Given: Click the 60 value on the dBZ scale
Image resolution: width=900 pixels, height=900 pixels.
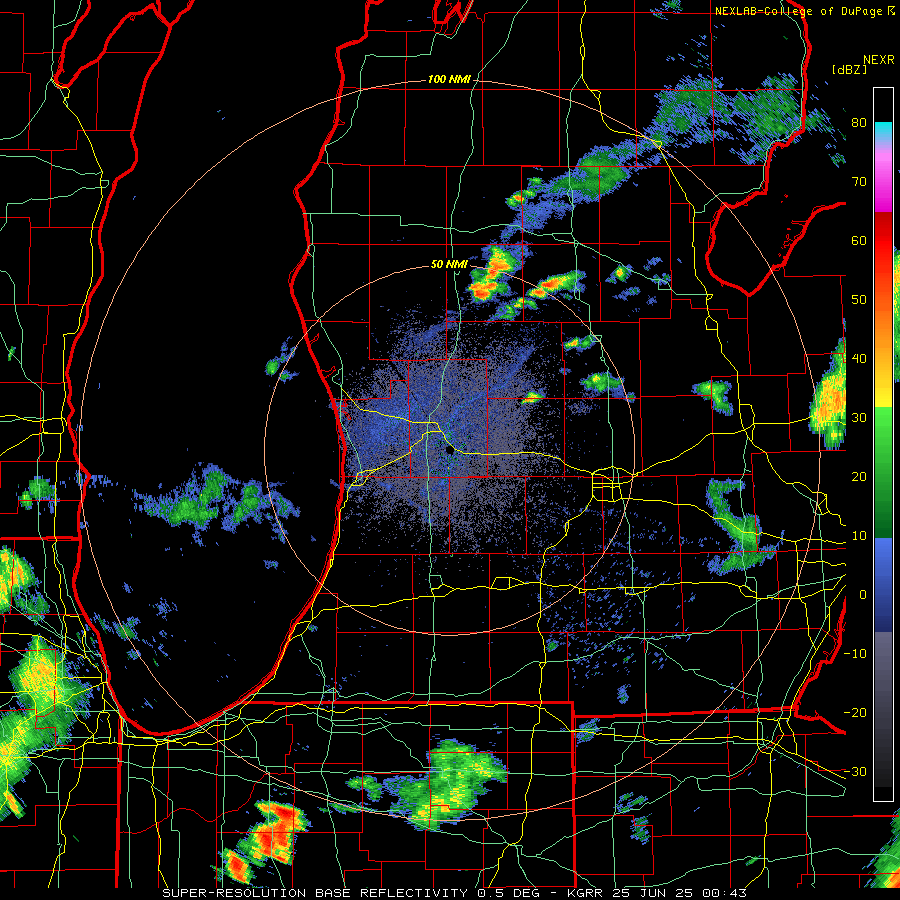Looking at the screenshot, I should pos(859,240).
